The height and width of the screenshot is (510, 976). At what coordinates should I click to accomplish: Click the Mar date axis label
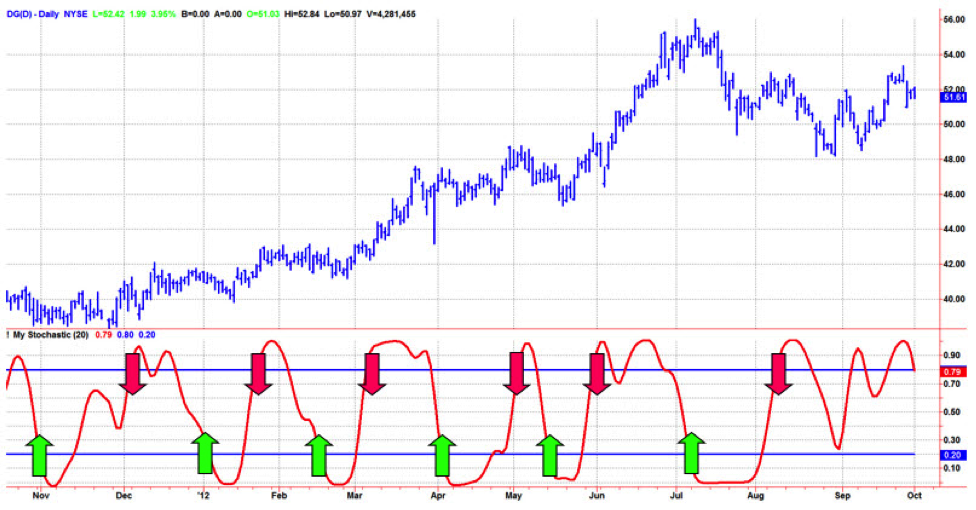tap(355, 496)
